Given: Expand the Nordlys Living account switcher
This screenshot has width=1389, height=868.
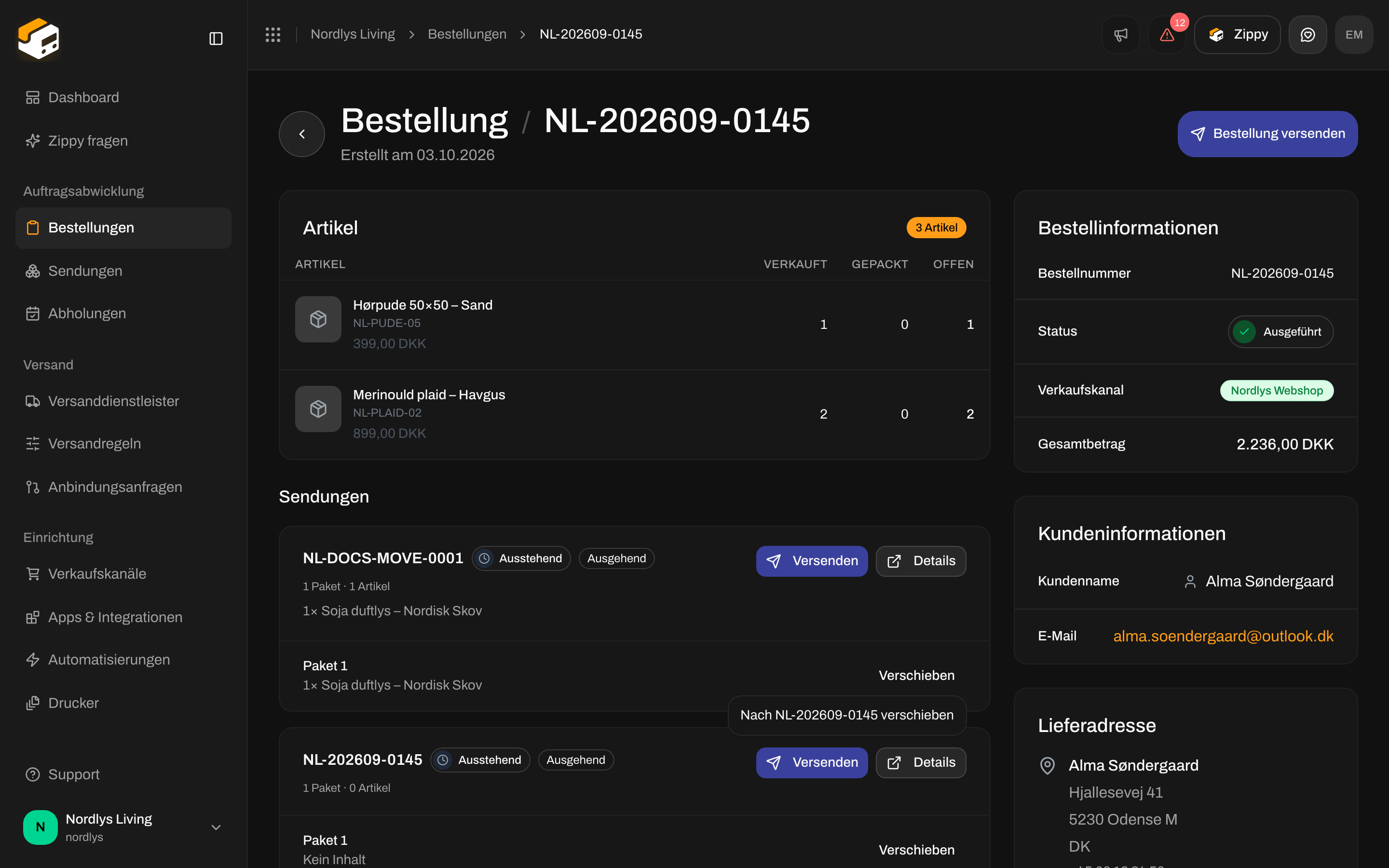Looking at the screenshot, I should [123, 827].
